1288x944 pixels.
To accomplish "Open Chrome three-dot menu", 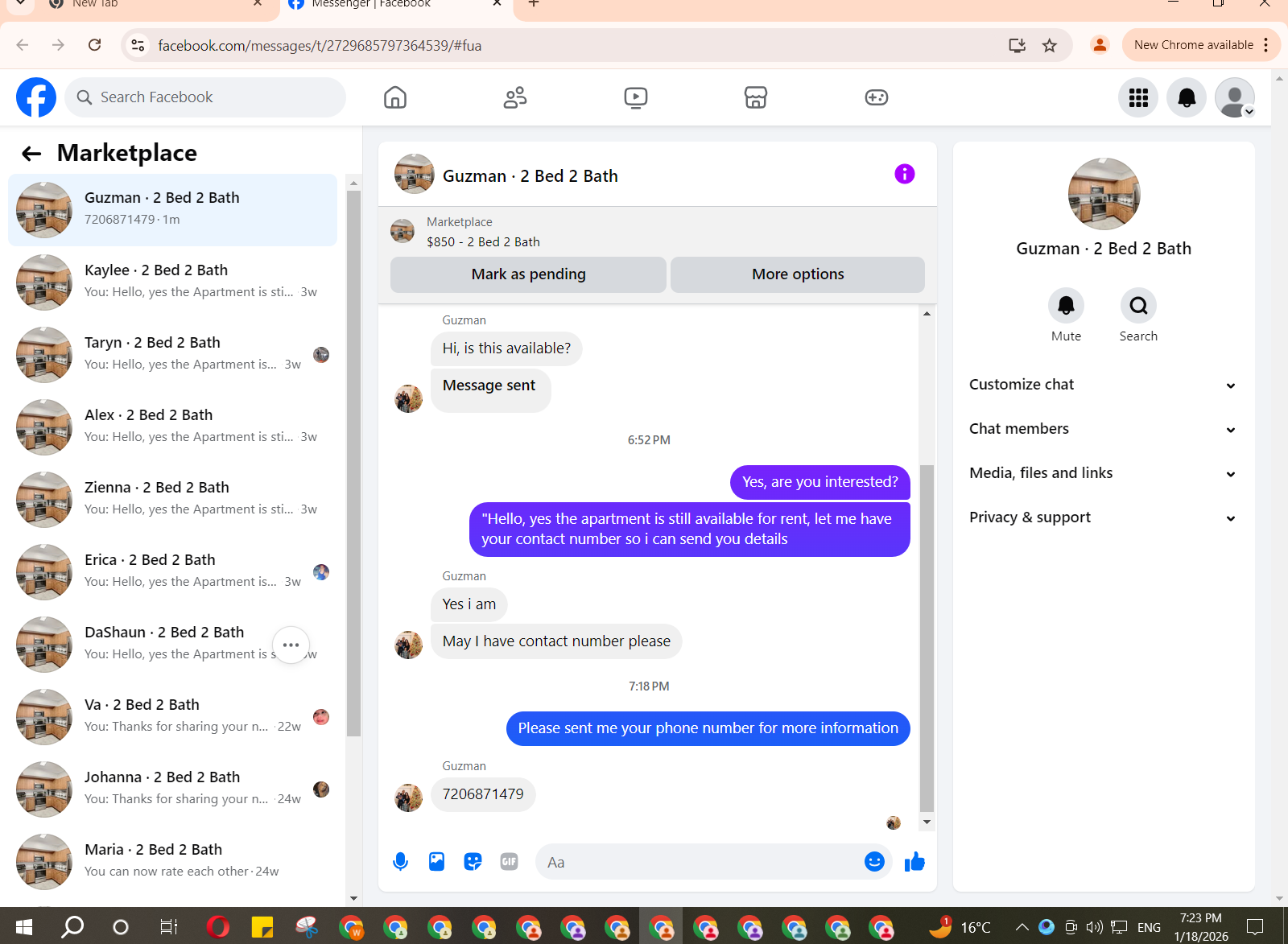I will point(1266,45).
